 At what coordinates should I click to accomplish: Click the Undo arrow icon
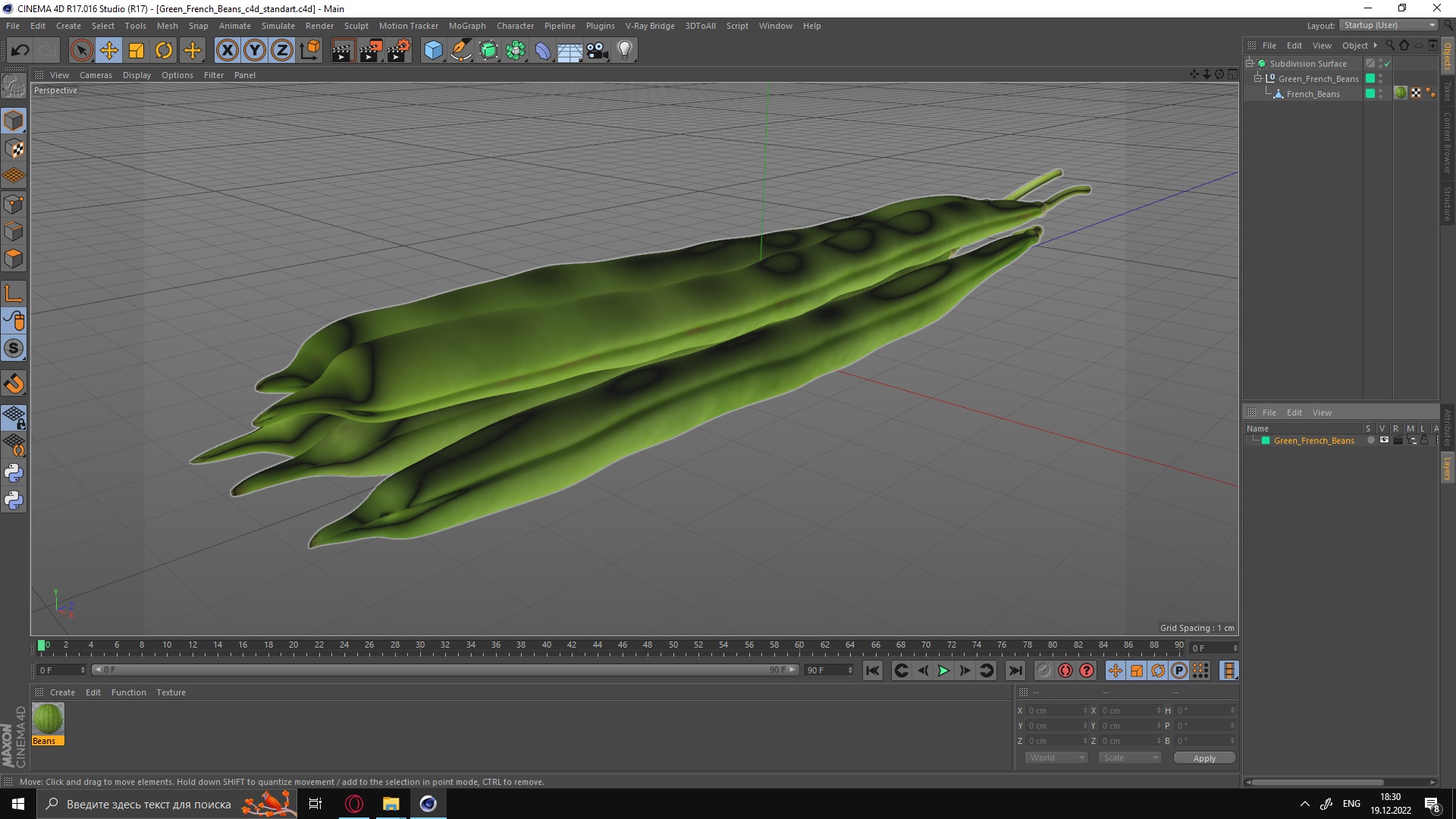pos(20,51)
